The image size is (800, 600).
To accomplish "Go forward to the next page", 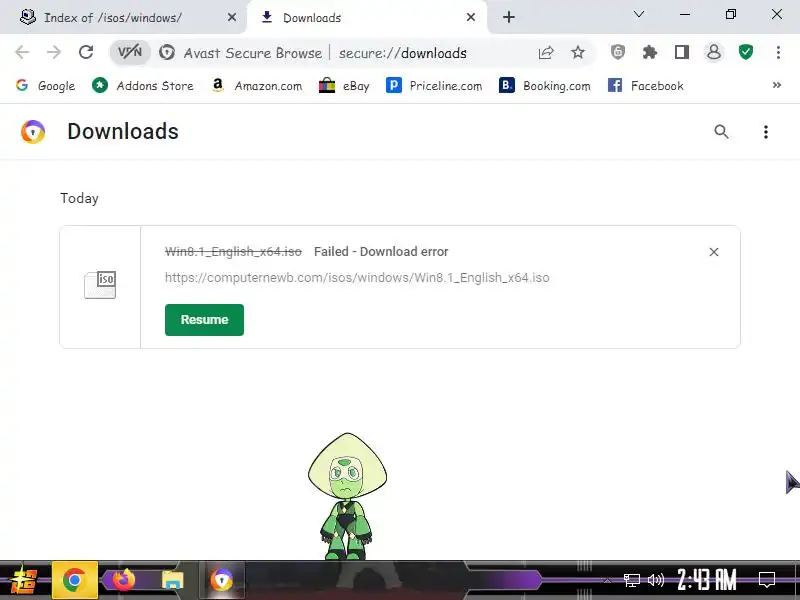I will pyautogui.click(x=54, y=52).
